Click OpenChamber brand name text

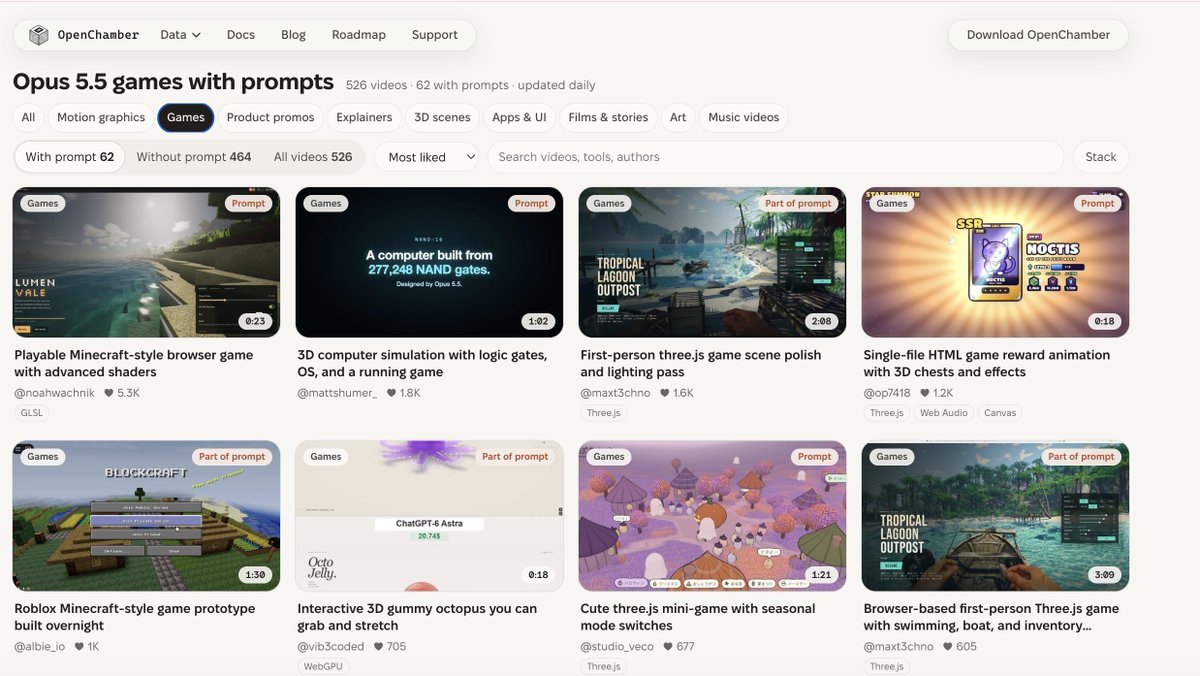[x=98, y=35]
